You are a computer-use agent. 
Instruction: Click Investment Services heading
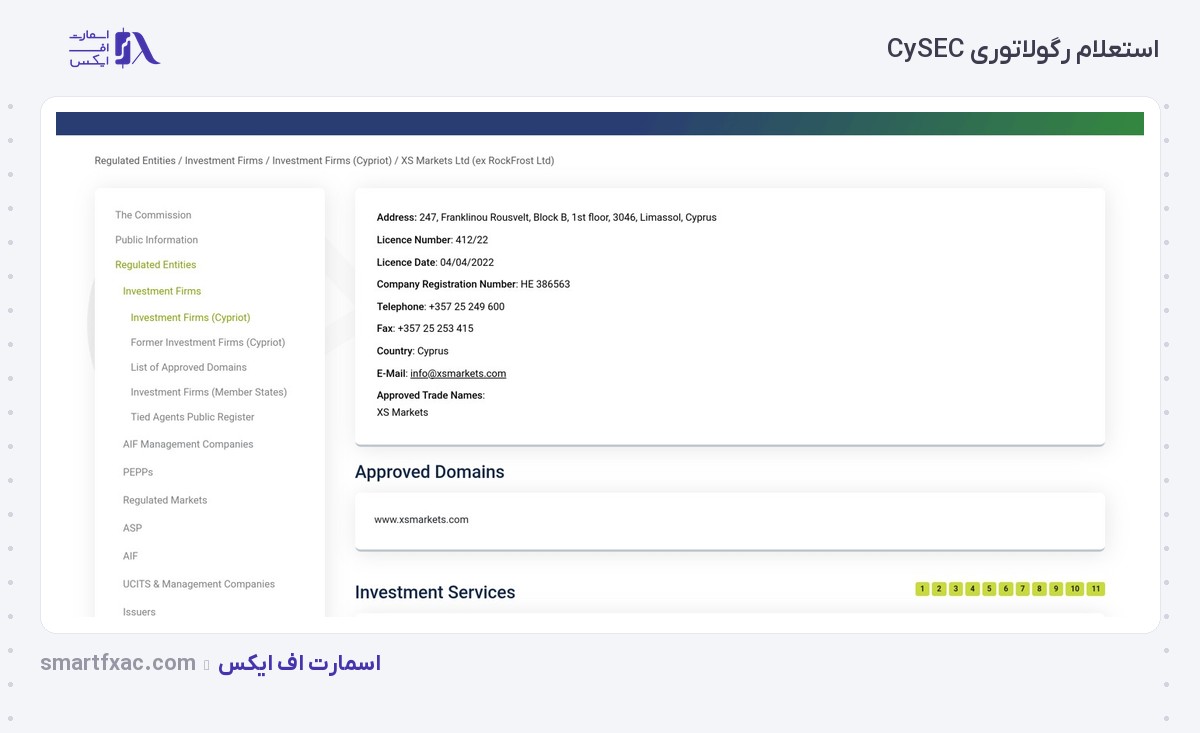point(435,592)
